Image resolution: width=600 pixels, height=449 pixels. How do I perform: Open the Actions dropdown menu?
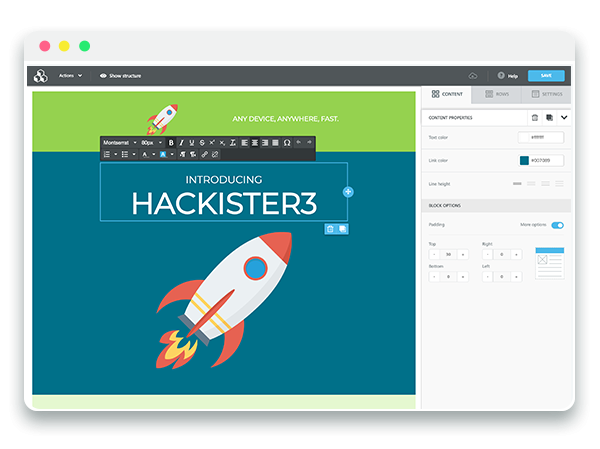point(70,75)
